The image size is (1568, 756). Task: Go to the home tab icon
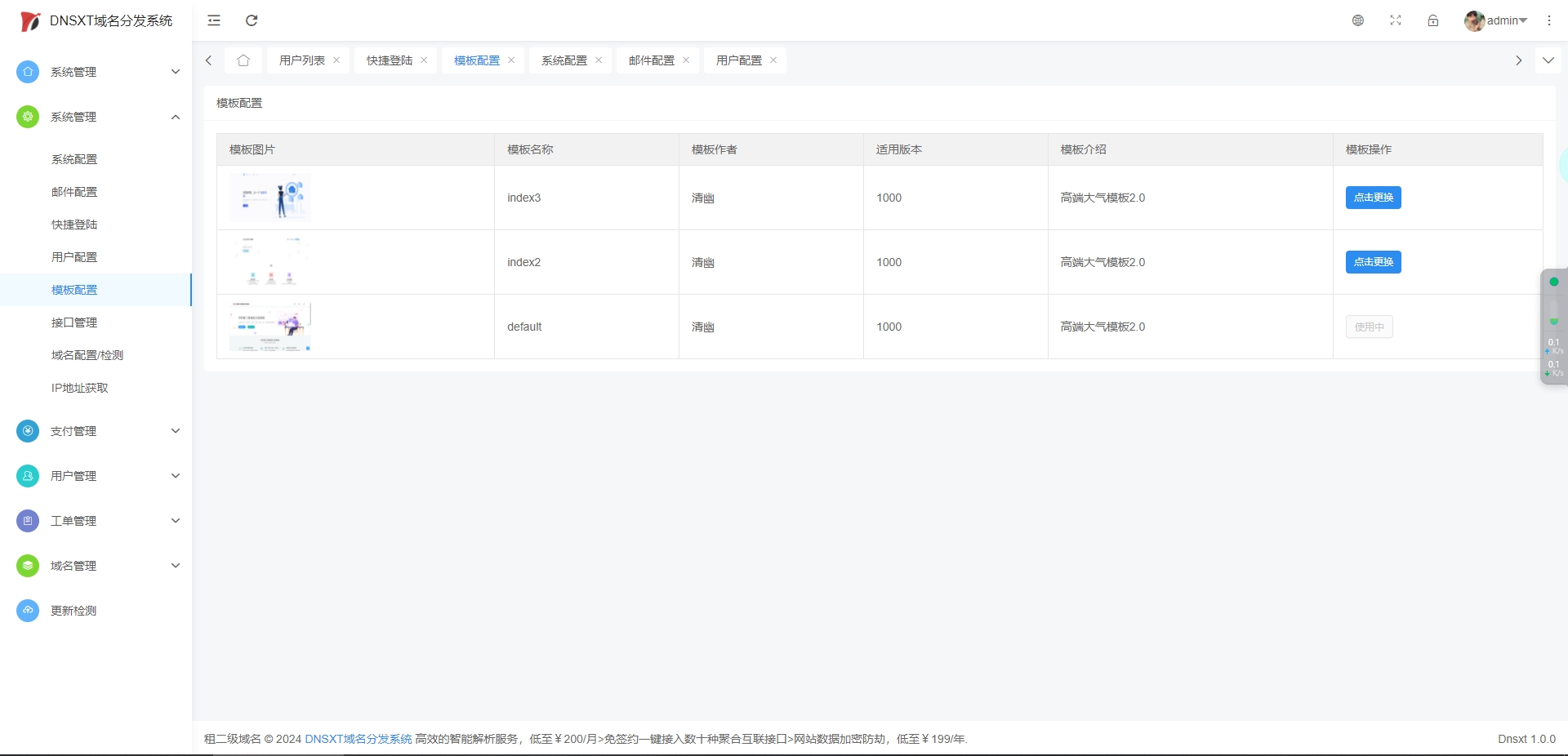coord(243,60)
